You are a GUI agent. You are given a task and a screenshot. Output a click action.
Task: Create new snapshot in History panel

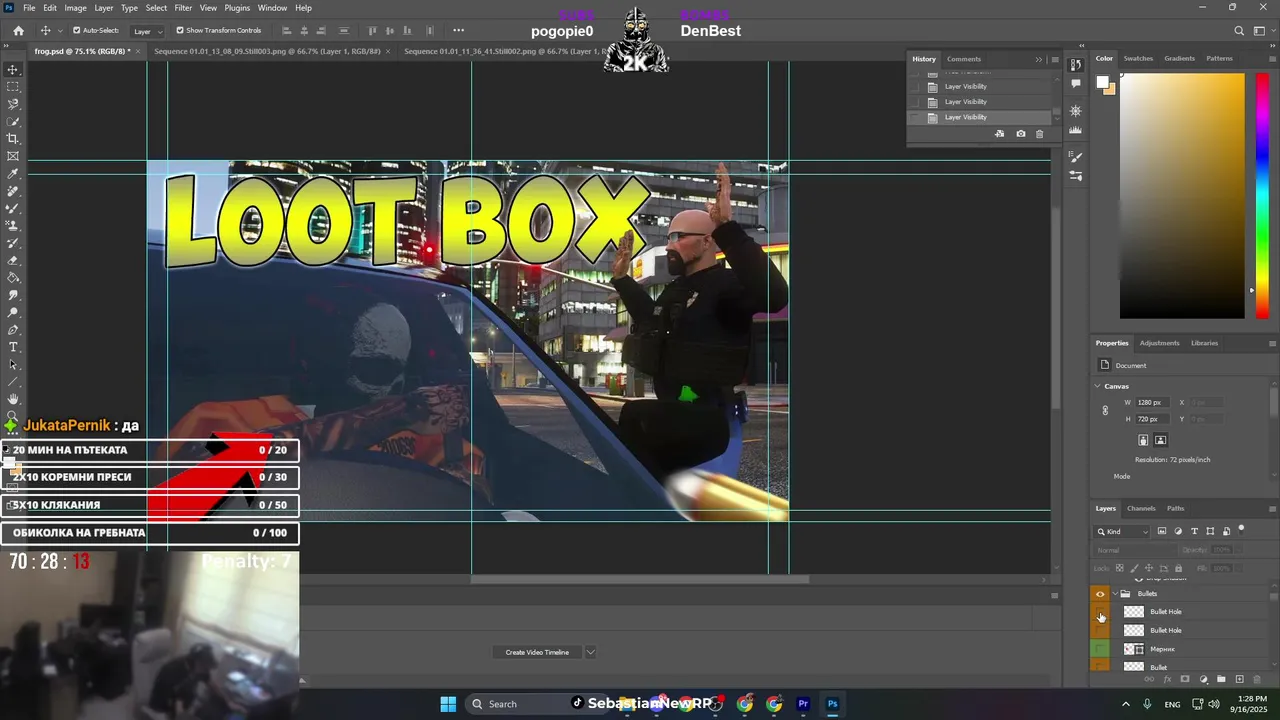pyautogui.click(x=1020, y=134)
